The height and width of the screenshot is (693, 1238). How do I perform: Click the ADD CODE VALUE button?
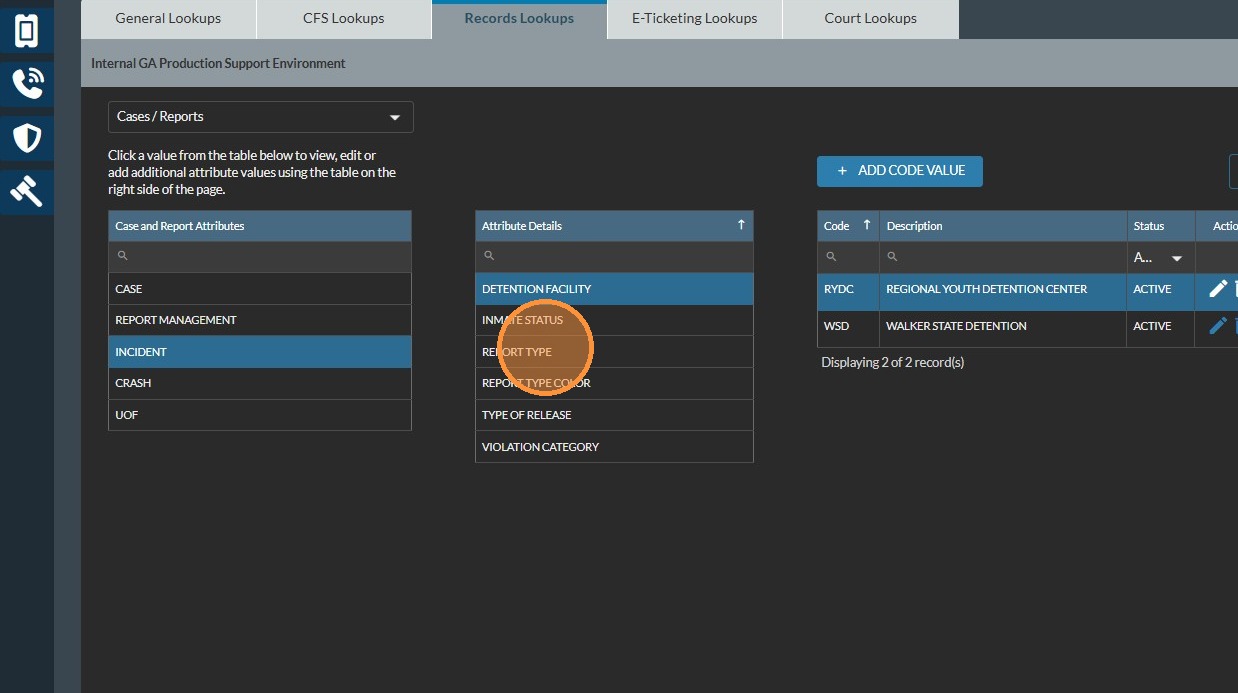coord(899,171)
